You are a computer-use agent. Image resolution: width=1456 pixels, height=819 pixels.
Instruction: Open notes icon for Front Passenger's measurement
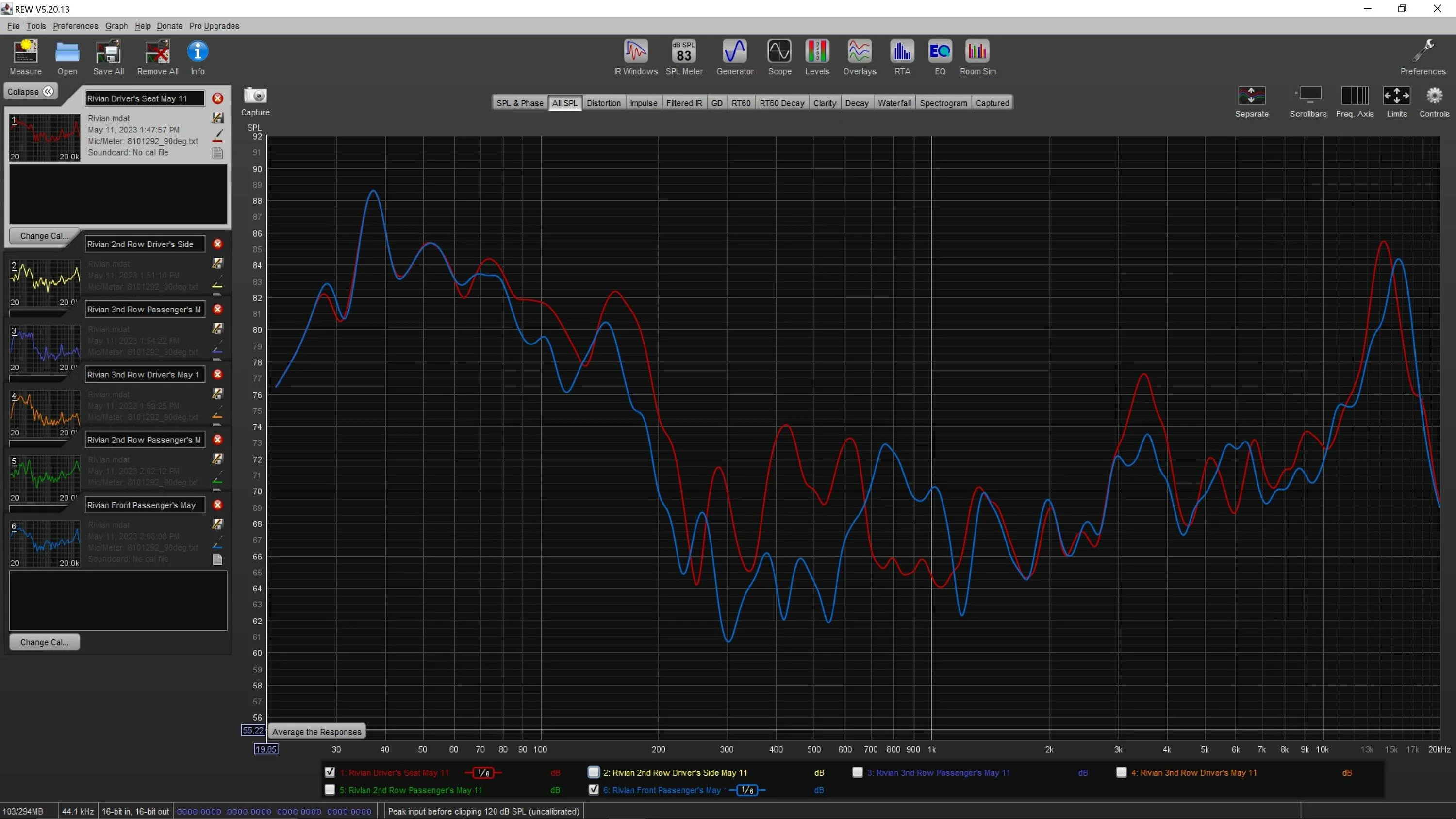[x=217, y=559]
